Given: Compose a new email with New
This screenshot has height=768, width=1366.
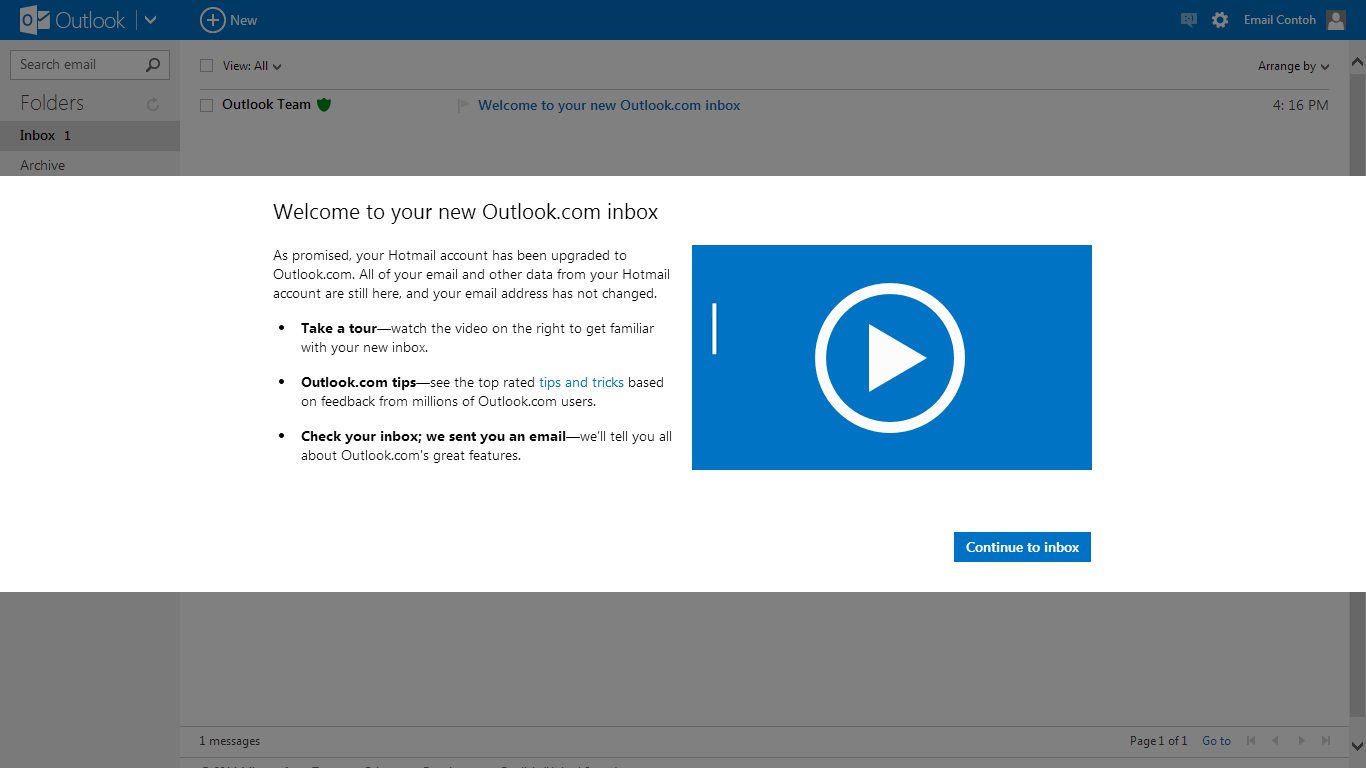Looking at the screenshot, I should pos(229,20).
